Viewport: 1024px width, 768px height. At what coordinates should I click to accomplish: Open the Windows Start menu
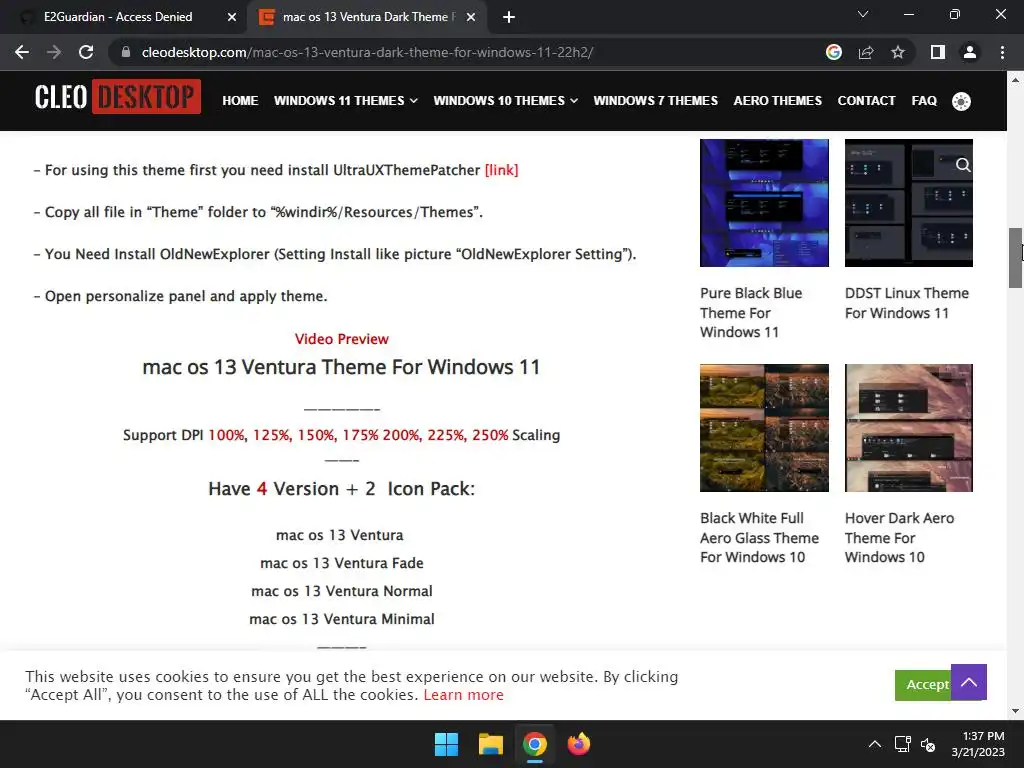447,744
